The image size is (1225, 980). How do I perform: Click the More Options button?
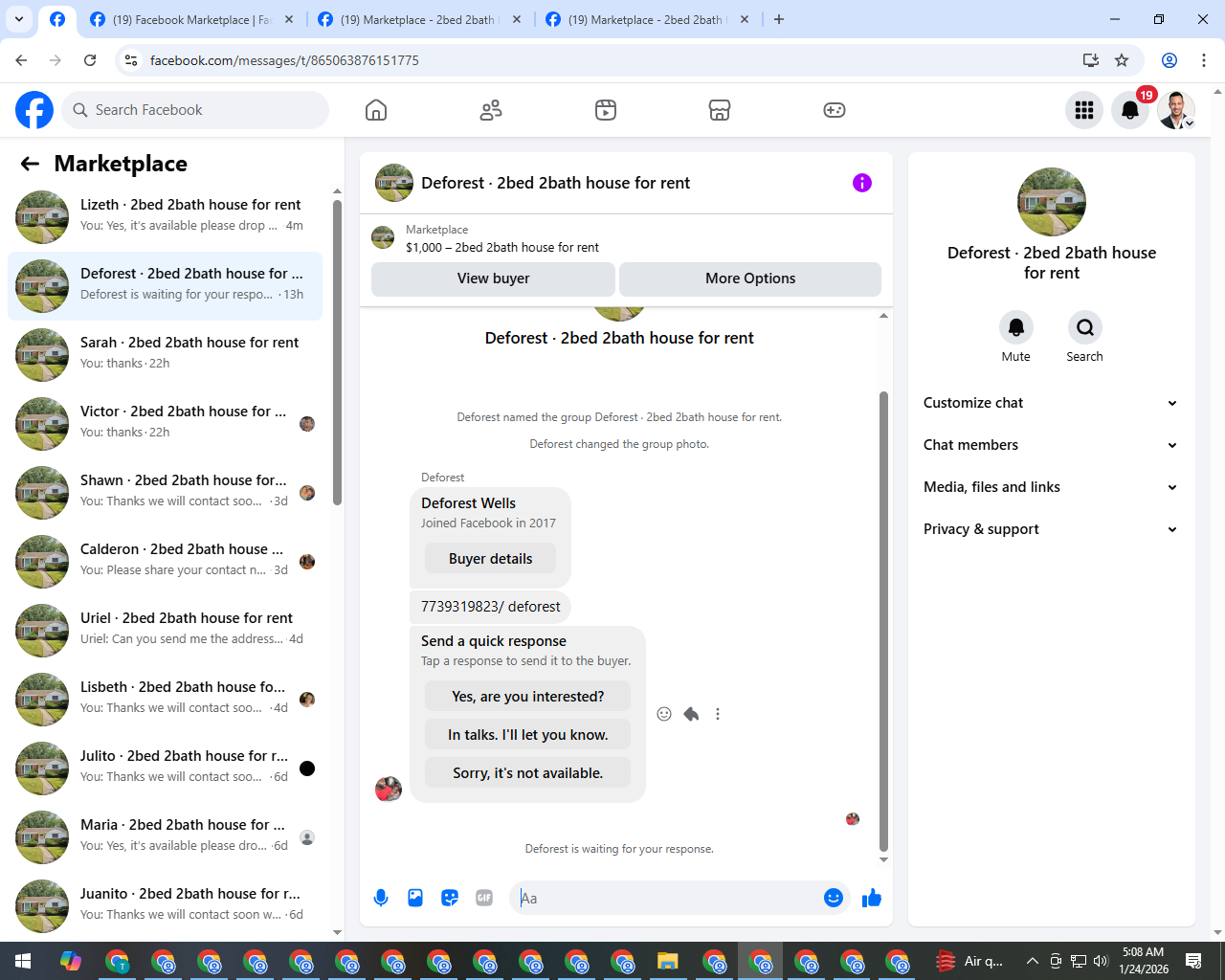pyautogui.click(x=750, y=278)
